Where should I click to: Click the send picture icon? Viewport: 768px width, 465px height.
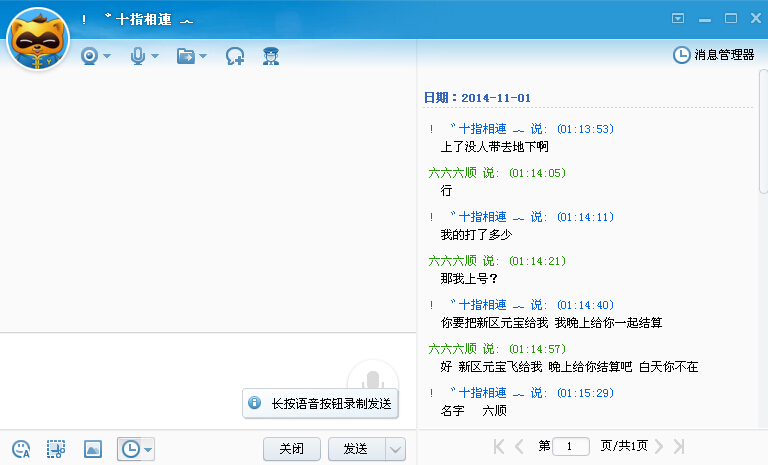(x=92, y=449)
